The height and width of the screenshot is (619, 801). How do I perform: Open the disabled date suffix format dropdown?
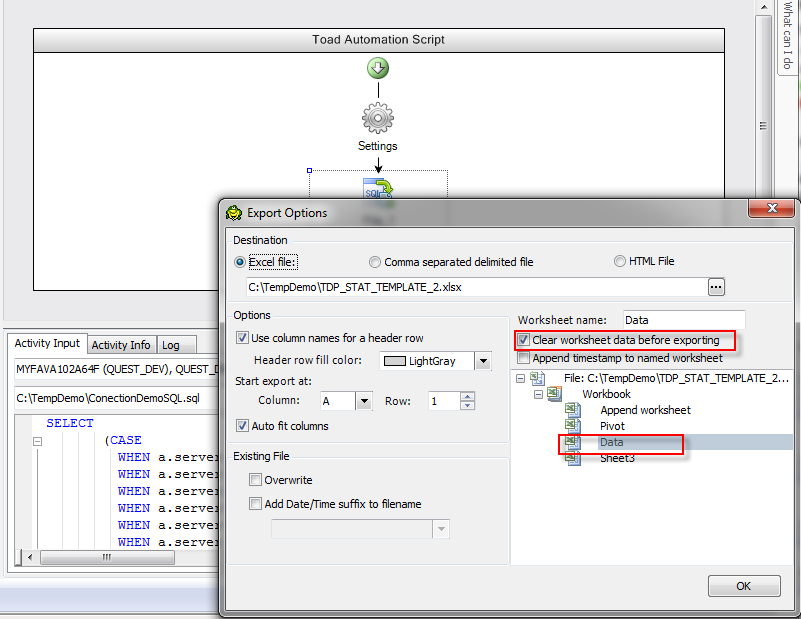(x=441, y=529)
